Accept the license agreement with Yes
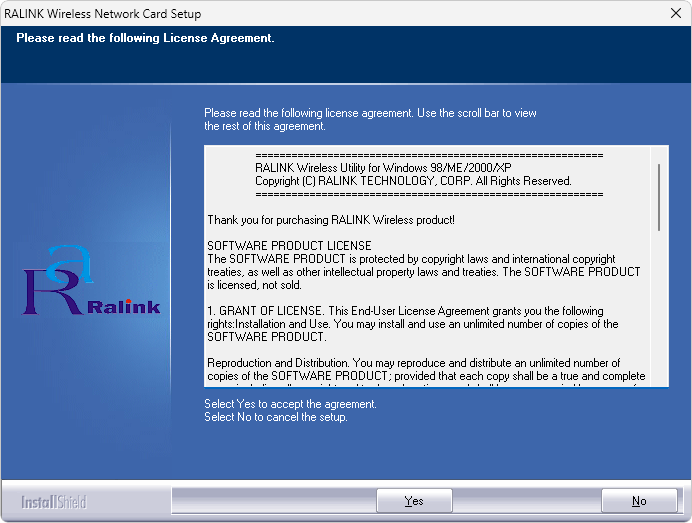 tap(414, 501)
